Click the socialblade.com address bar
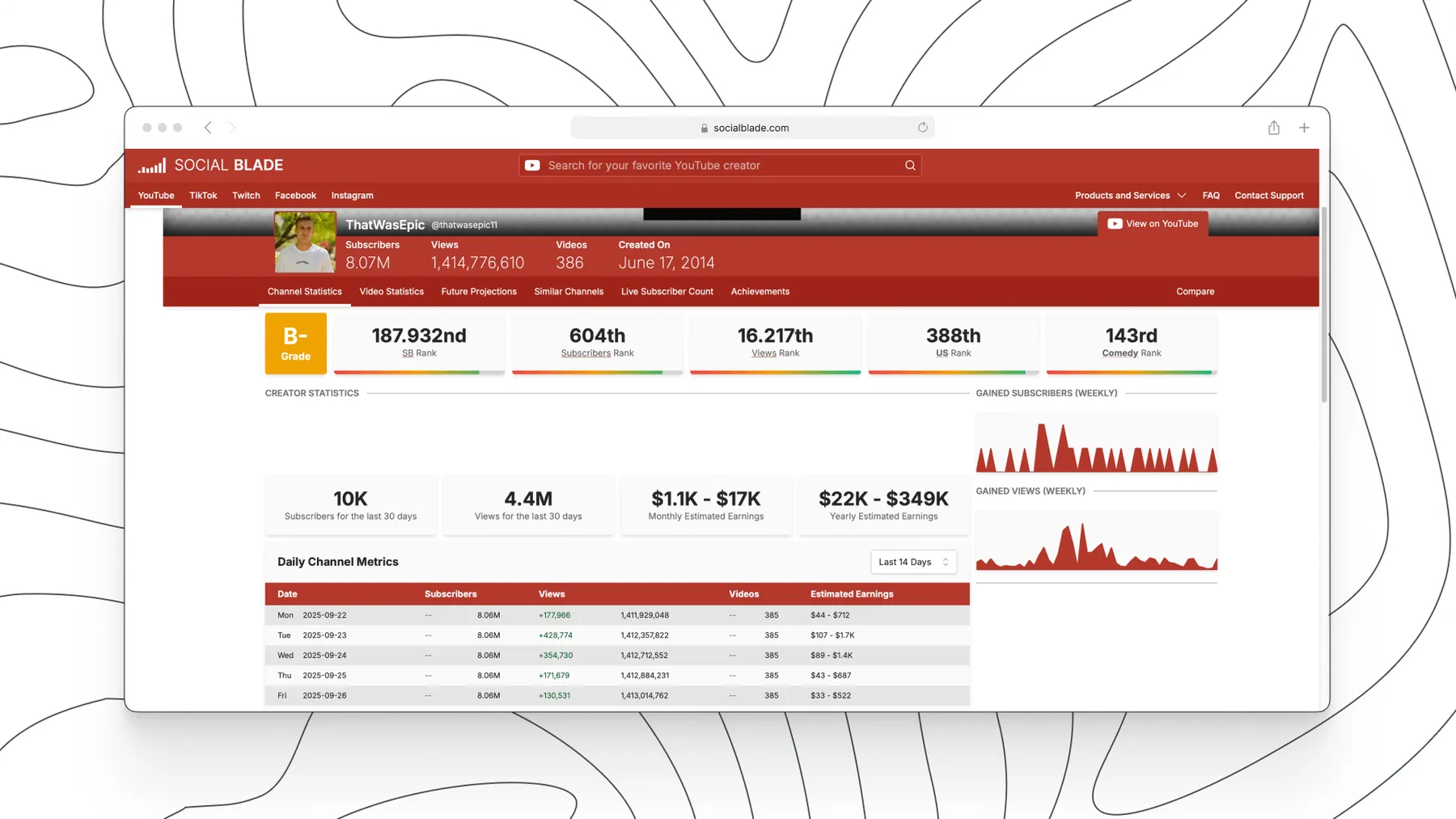The height and width of the screenshot is (819, 1456). click(x=752, y=128)
